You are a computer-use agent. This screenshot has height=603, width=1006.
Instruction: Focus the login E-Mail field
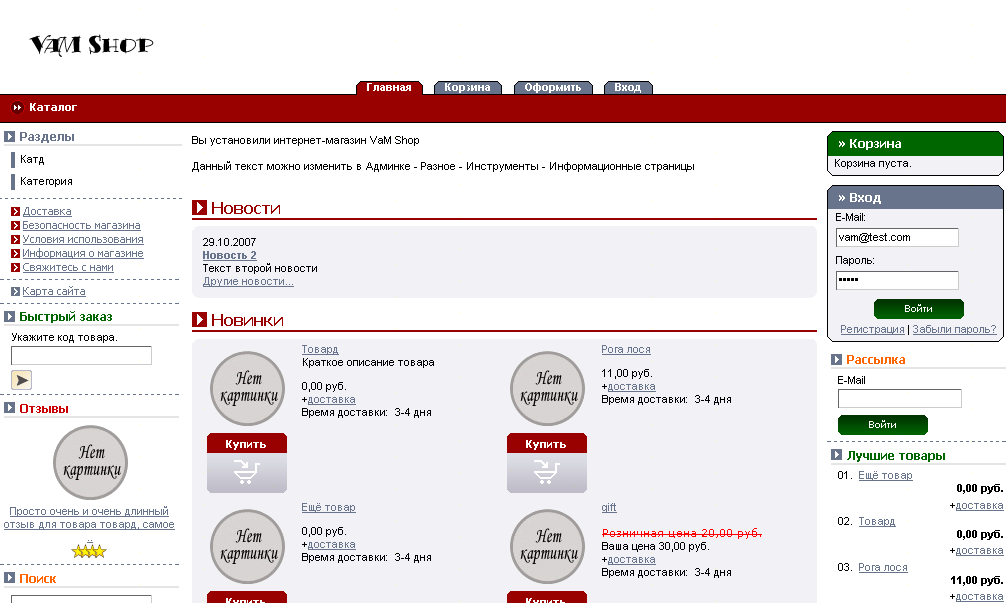pos(897,237)
